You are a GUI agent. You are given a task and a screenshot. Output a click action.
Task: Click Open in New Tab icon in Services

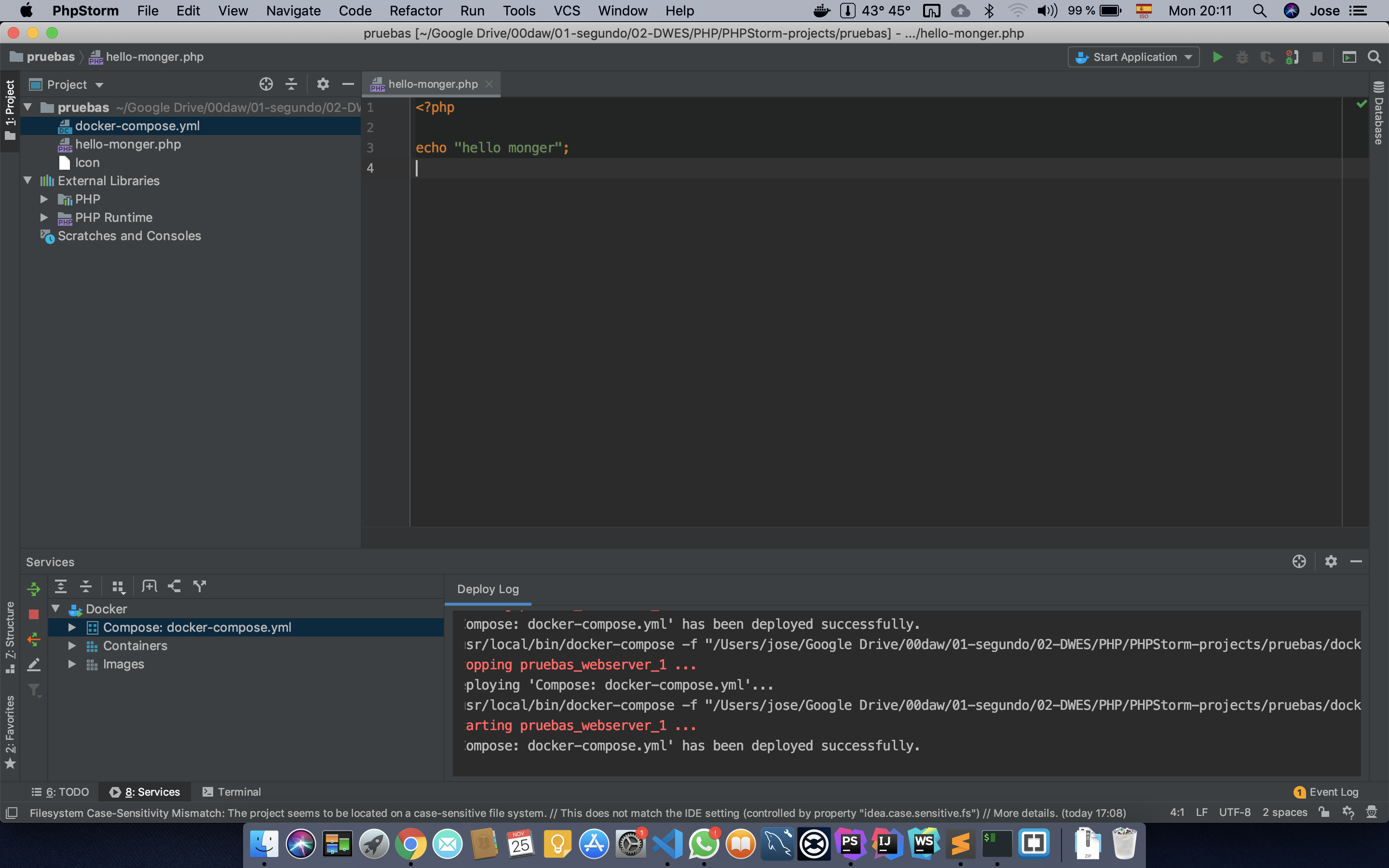point(149,586)
